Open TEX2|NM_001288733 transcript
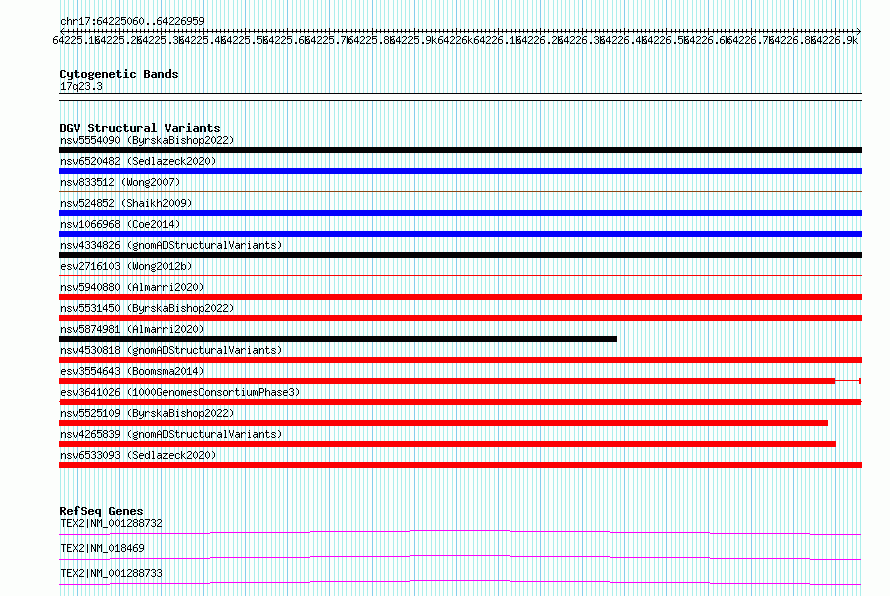Image resolution: width=890 pixels, height=596 pixels. pos(111,573)
